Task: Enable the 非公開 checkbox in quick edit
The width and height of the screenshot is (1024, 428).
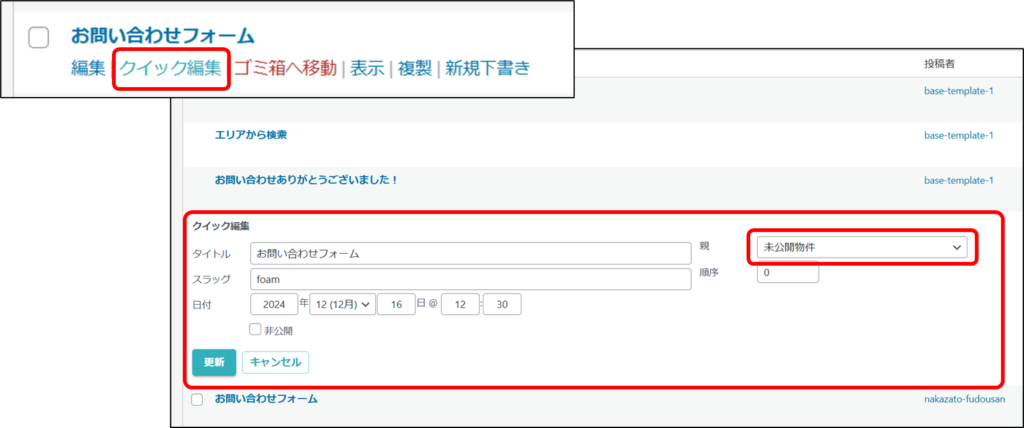Action: click(256, 330)
